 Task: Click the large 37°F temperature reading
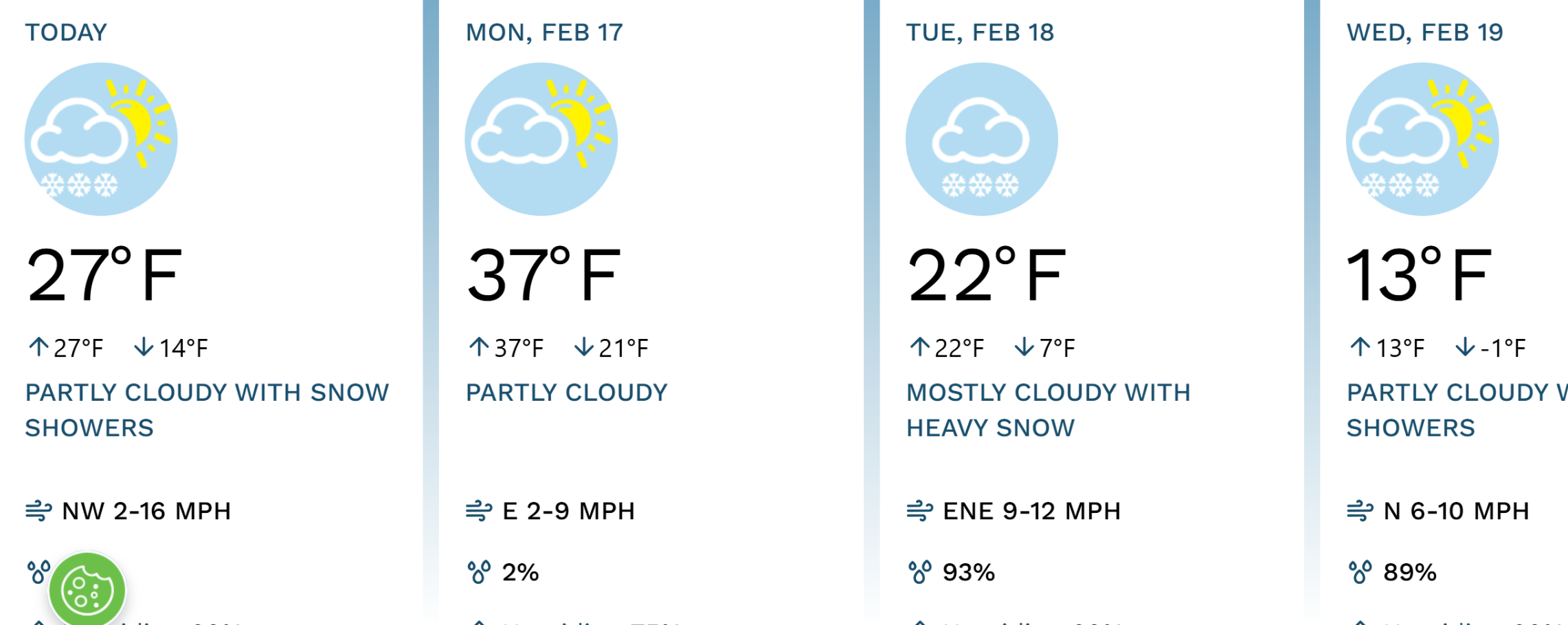click(544, 275)
